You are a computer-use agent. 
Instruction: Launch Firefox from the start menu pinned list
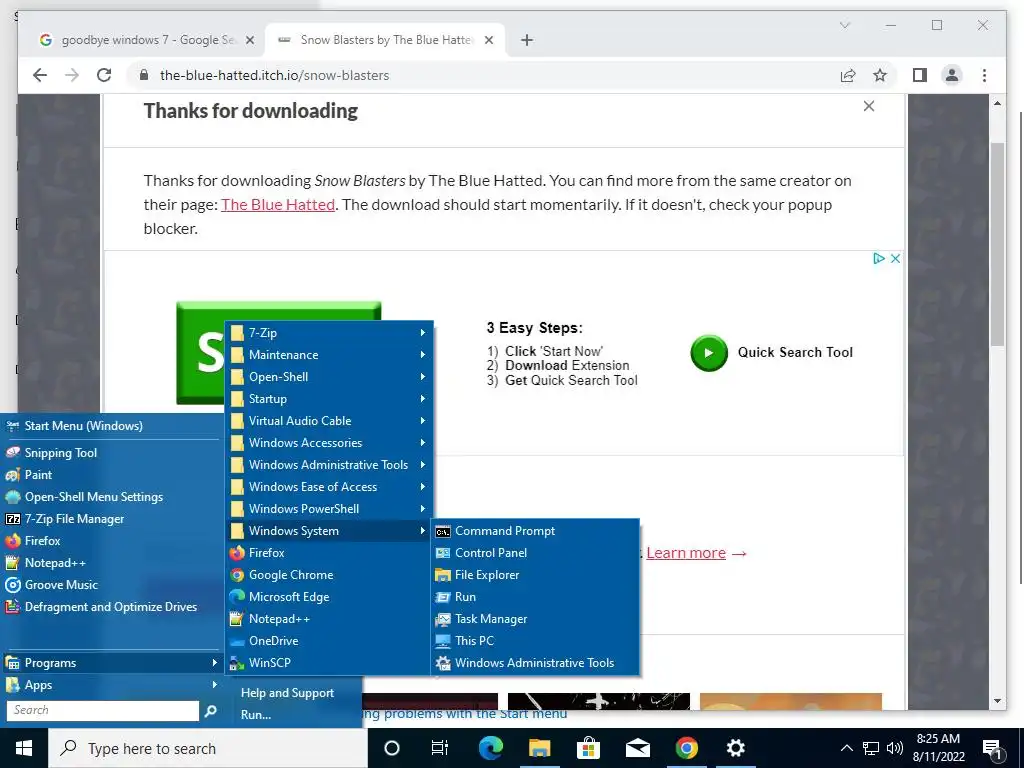point(111,541)
